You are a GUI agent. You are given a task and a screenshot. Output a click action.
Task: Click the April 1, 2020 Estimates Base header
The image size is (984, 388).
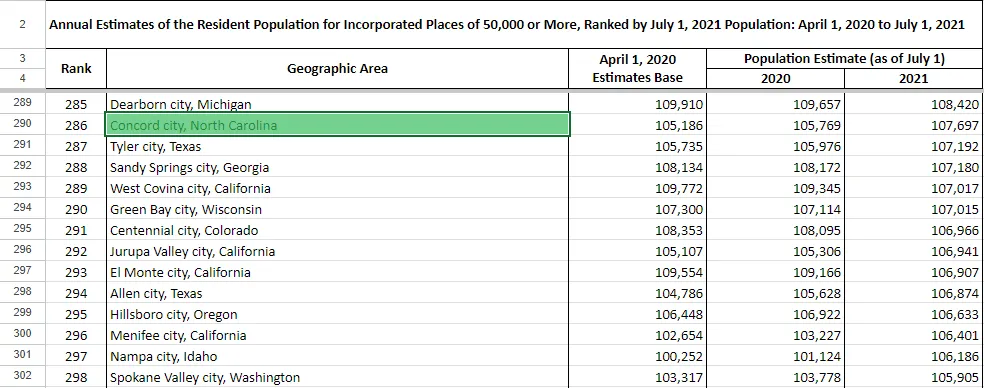pyautogui.click(x=638, y=68)
